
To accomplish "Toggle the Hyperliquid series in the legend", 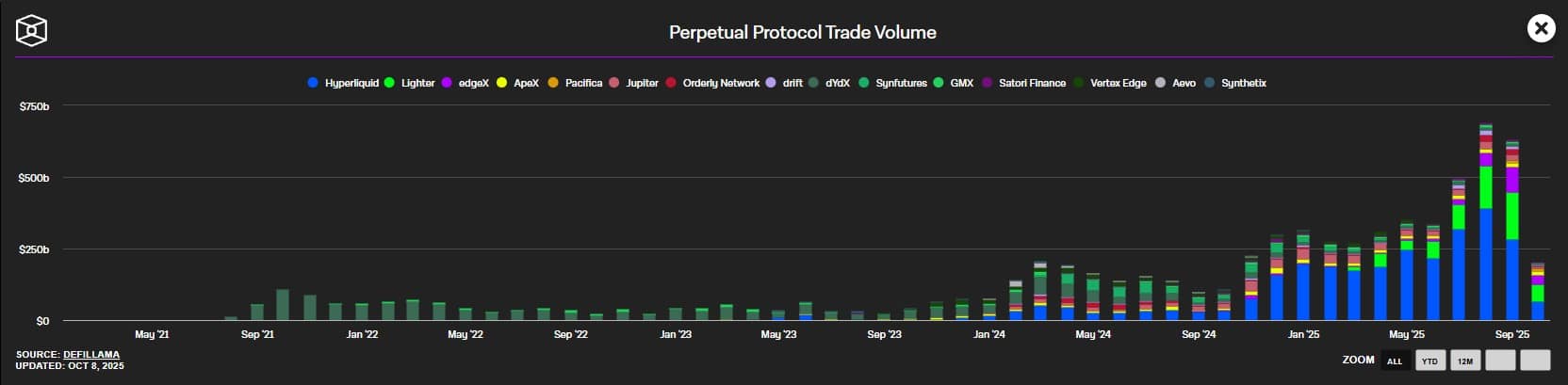I will tap(344, 83).
